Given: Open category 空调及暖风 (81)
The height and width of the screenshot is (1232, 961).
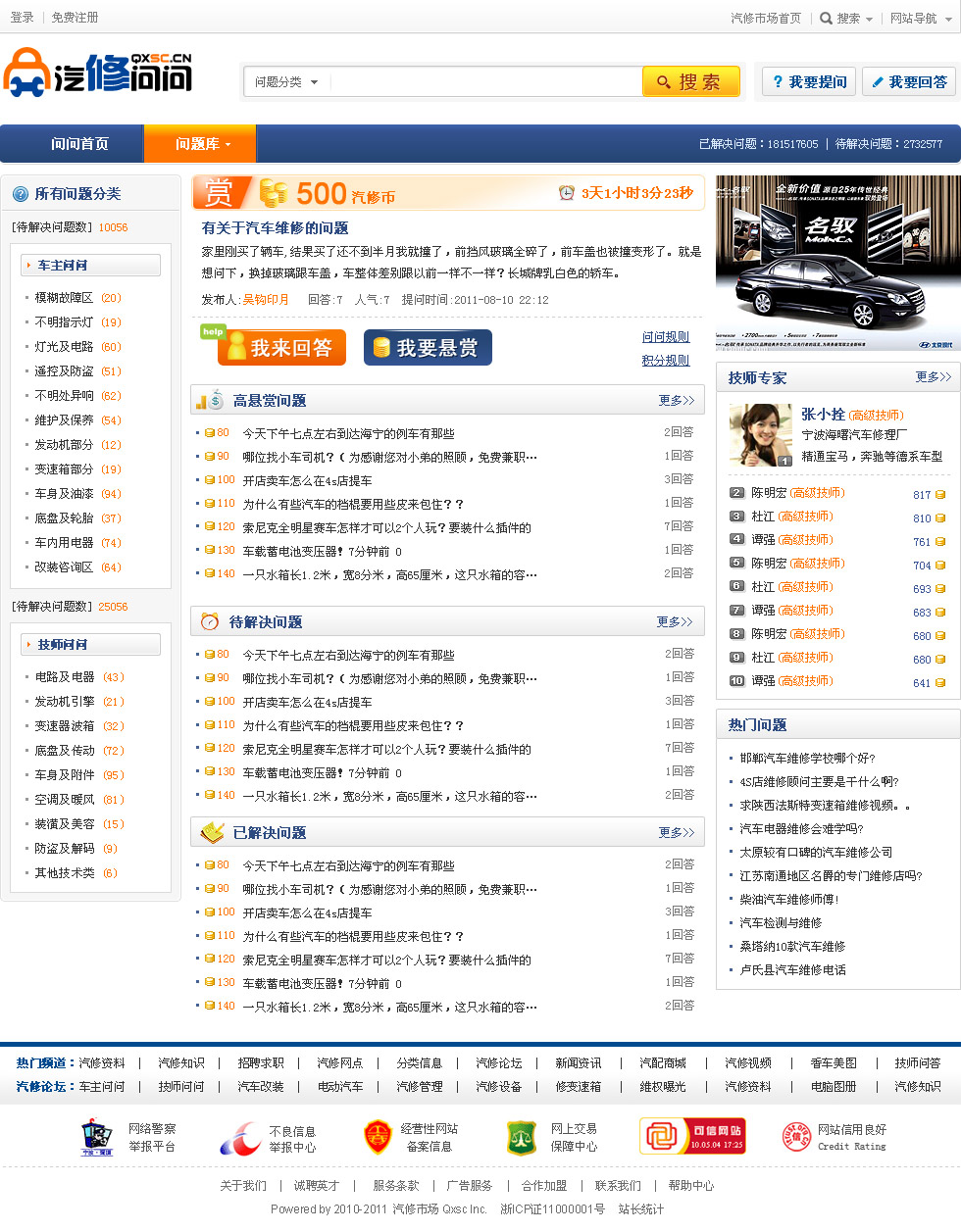Looking at the screenshot, I should [x=79, y=799].
